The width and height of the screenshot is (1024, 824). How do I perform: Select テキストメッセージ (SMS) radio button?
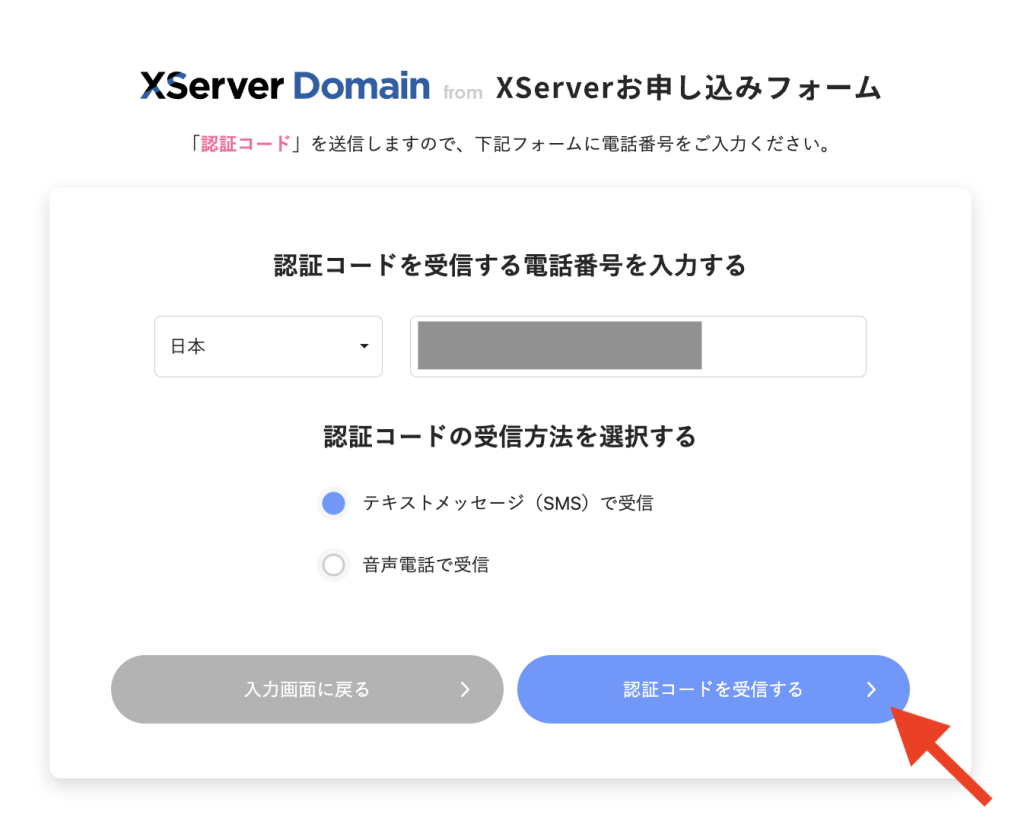(x=334, y=503)
